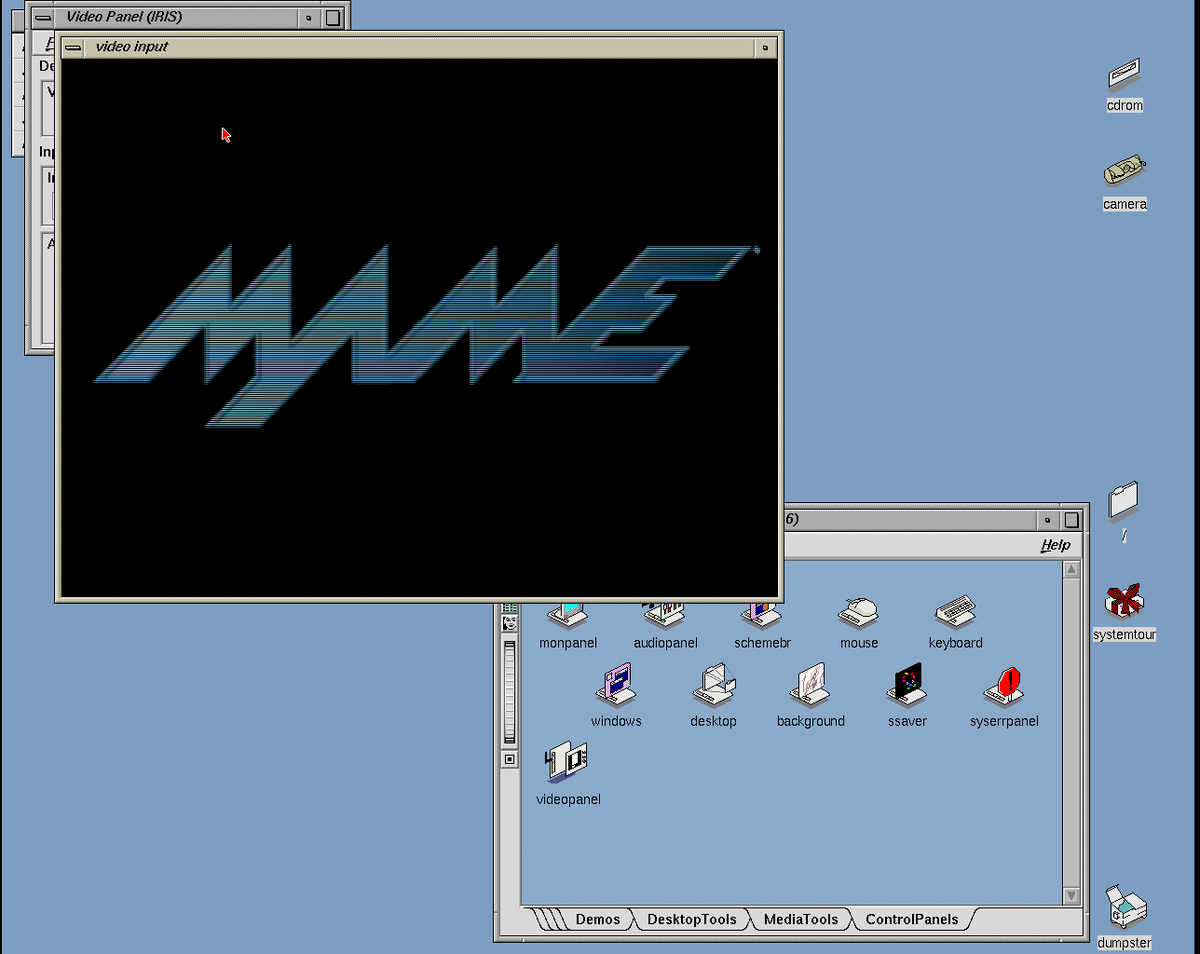
Task: Select the ssaver screensaver icon
Action: click(x=907, y=686)
